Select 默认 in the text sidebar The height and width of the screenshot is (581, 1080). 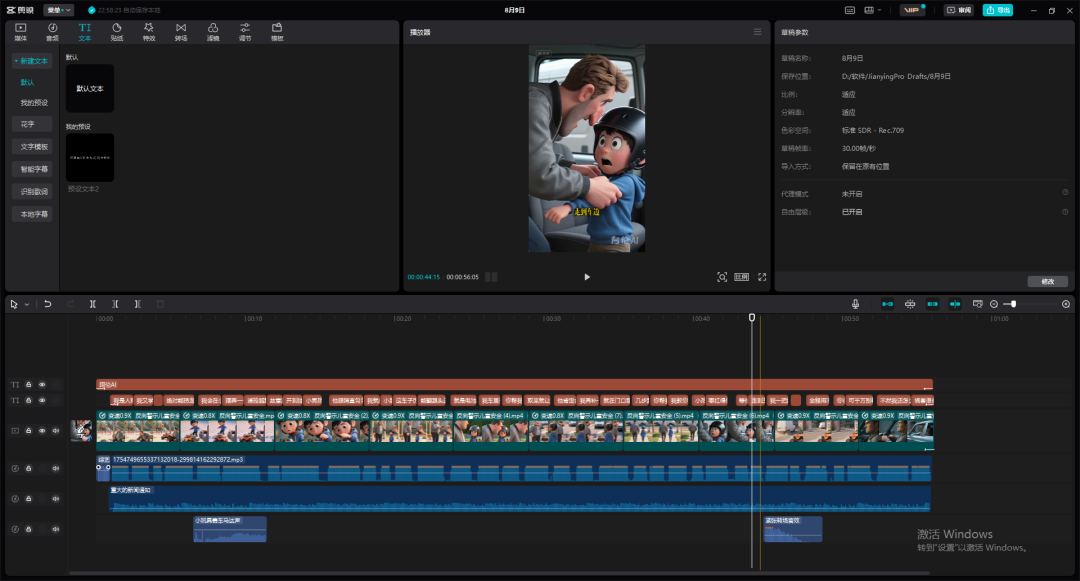click(27, 83)
